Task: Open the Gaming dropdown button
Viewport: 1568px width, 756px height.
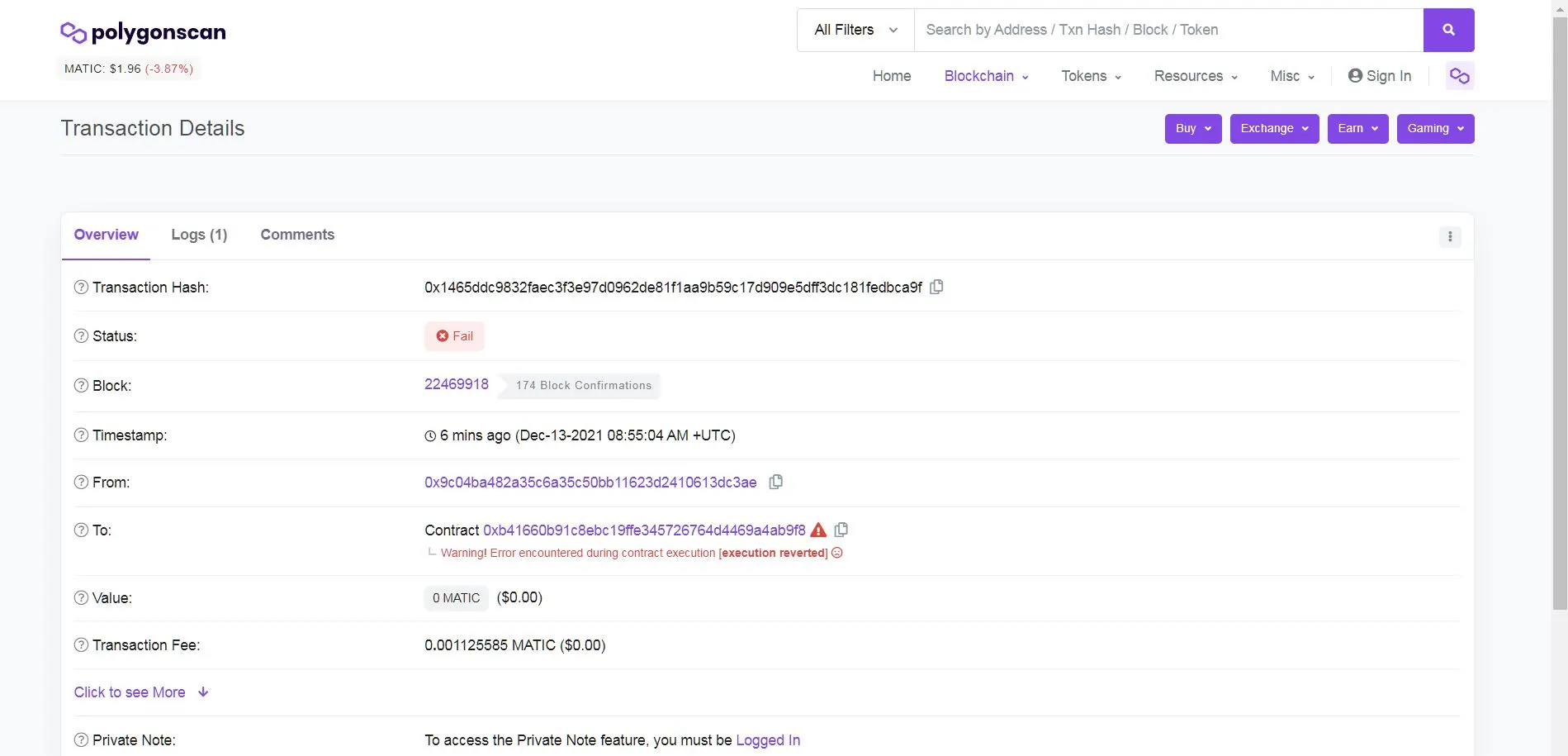Action: tap(1436, 129)
